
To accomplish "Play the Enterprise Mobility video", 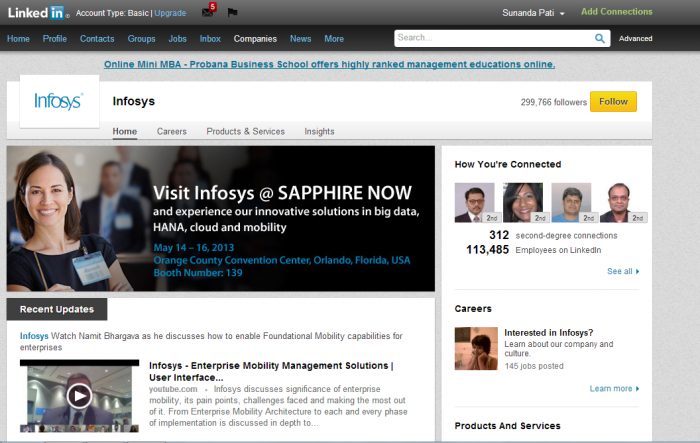I will [x=79, y=396].
